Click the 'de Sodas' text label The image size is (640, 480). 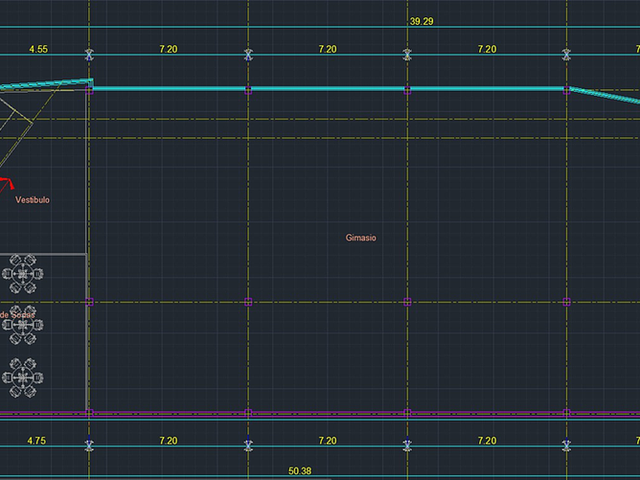(x=17, y=315)
